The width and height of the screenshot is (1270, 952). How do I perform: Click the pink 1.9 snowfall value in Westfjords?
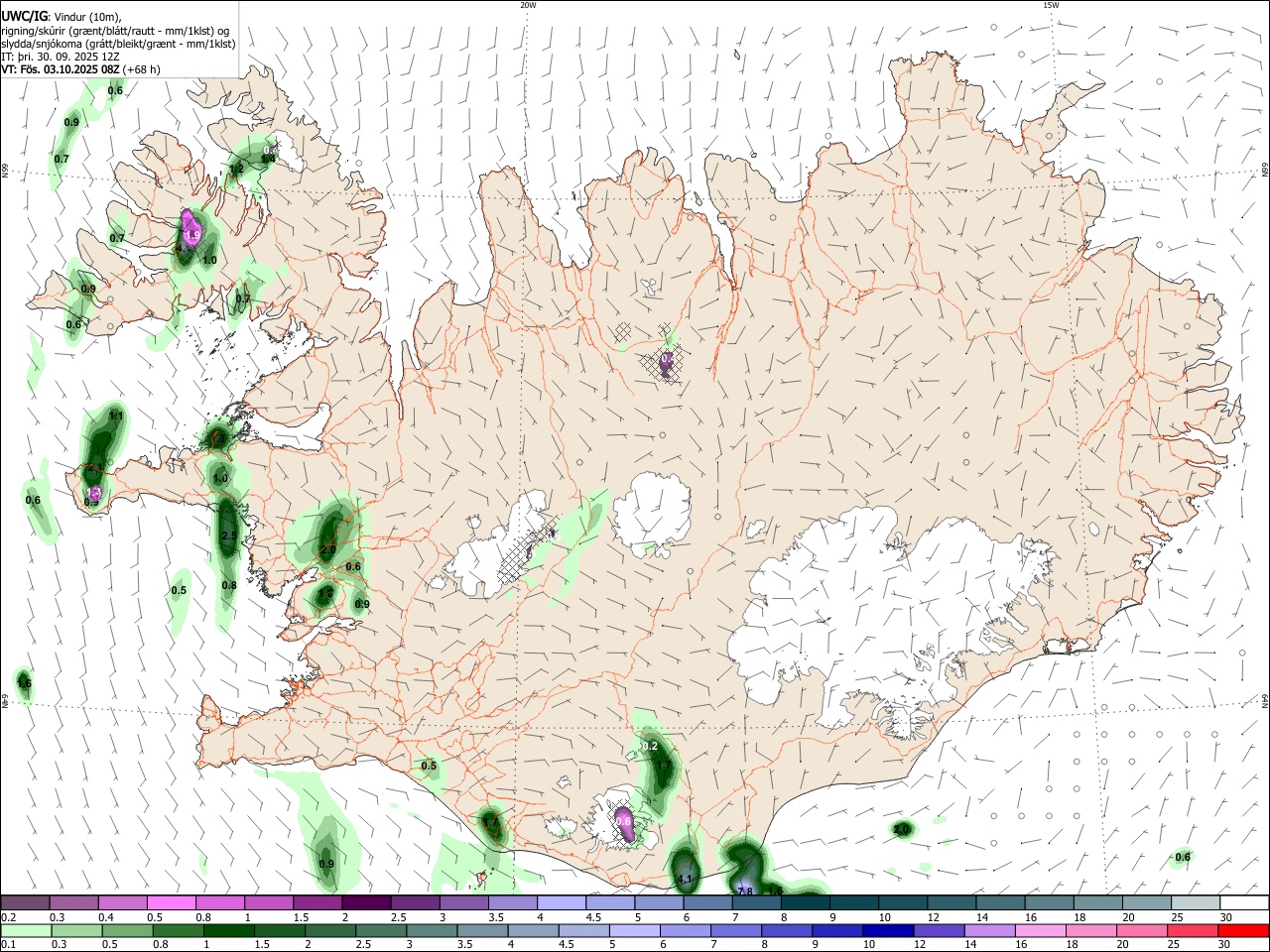[192, 235]
